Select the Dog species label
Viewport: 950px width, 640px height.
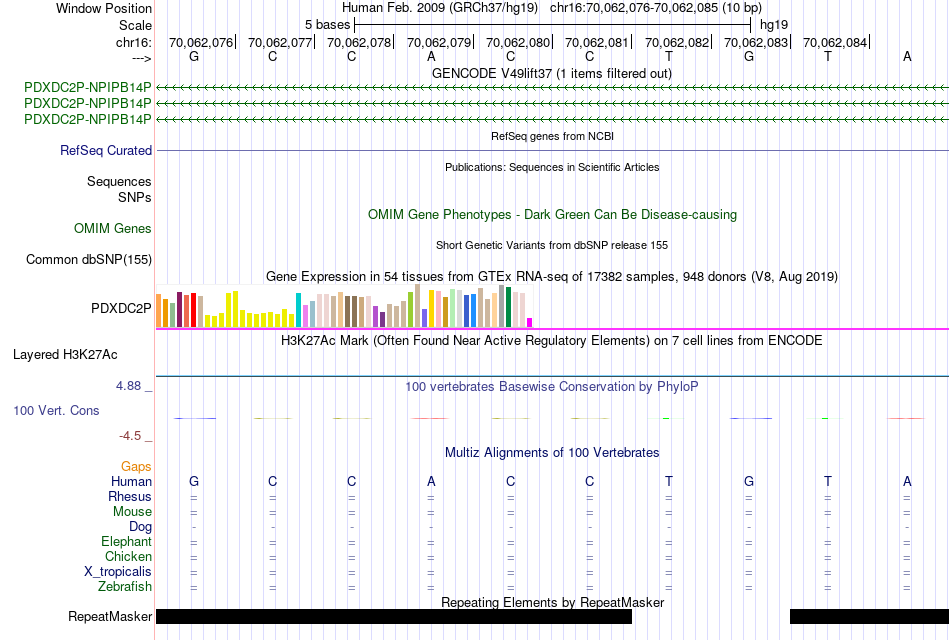pyautogui.click(x=140, y=526)
